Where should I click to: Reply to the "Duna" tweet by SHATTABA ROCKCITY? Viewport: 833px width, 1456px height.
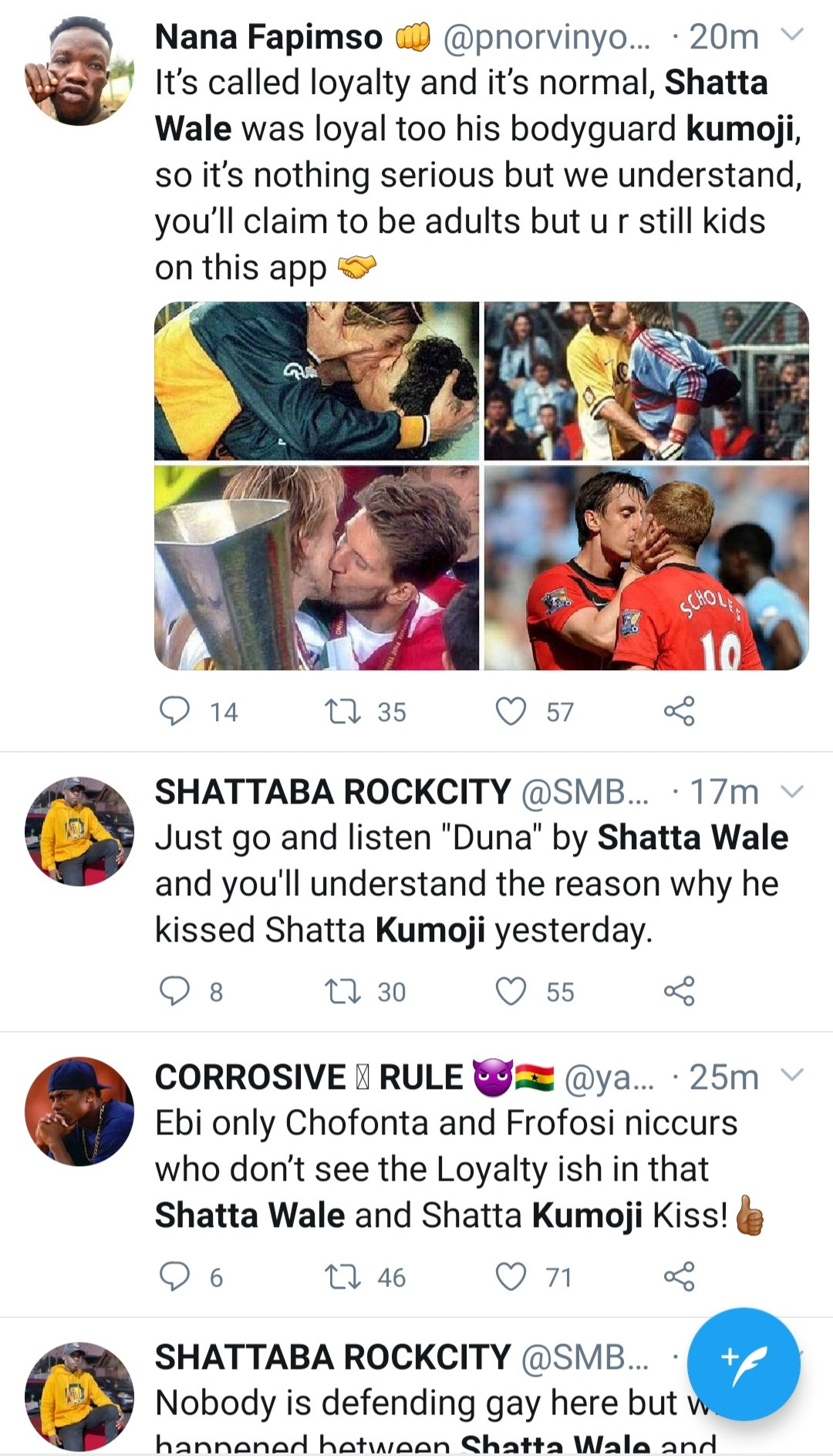(x=174, y=991)
